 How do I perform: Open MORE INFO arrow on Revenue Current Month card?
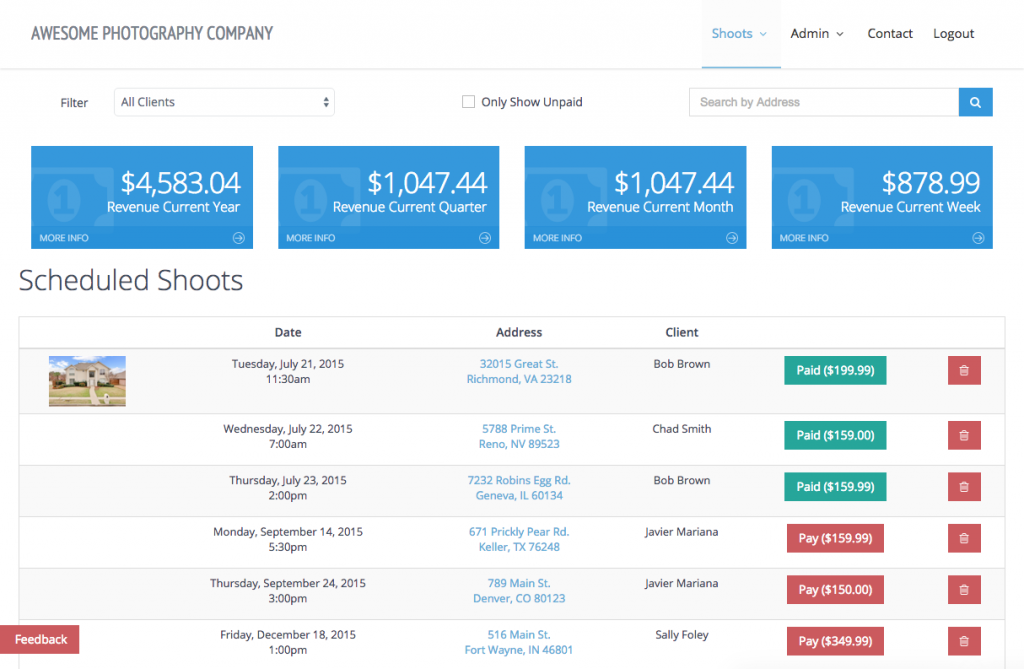point(731,238)
